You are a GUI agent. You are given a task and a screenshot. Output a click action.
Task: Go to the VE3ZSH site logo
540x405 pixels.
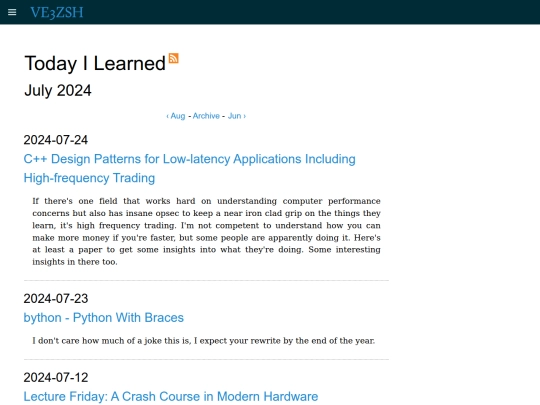coord(57,12)
